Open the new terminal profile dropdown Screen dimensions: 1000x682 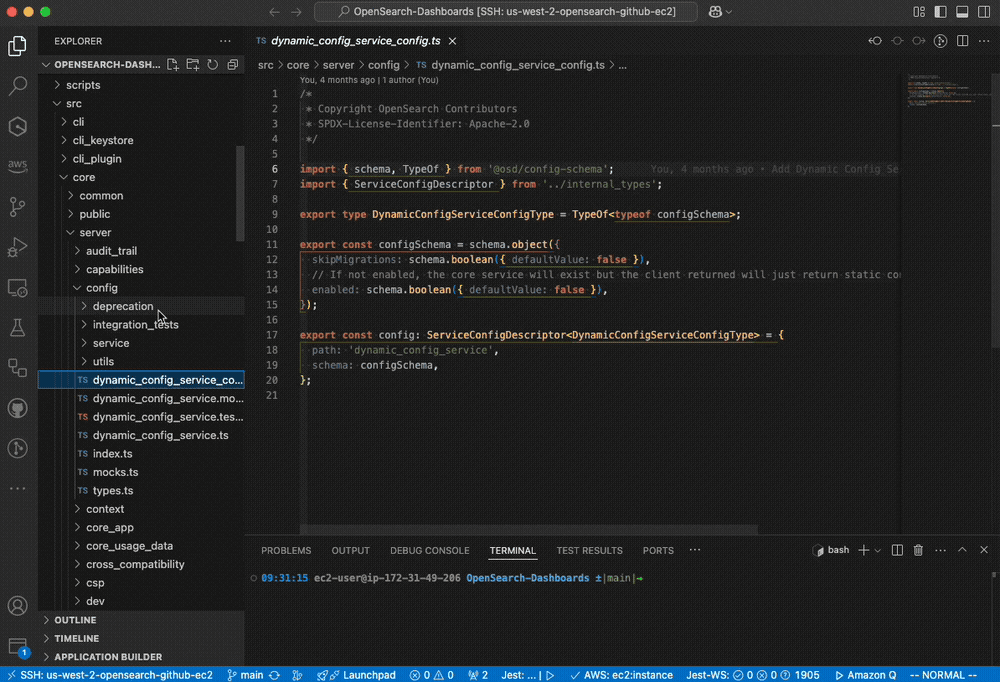click(878, 551)
